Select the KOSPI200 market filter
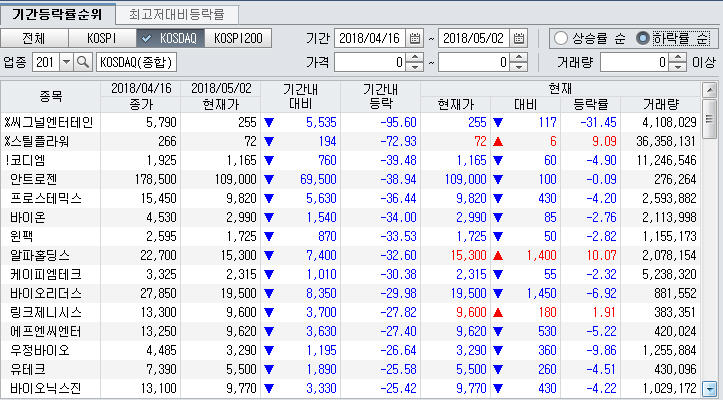This screenshot has height=400, width=723. 238,38
